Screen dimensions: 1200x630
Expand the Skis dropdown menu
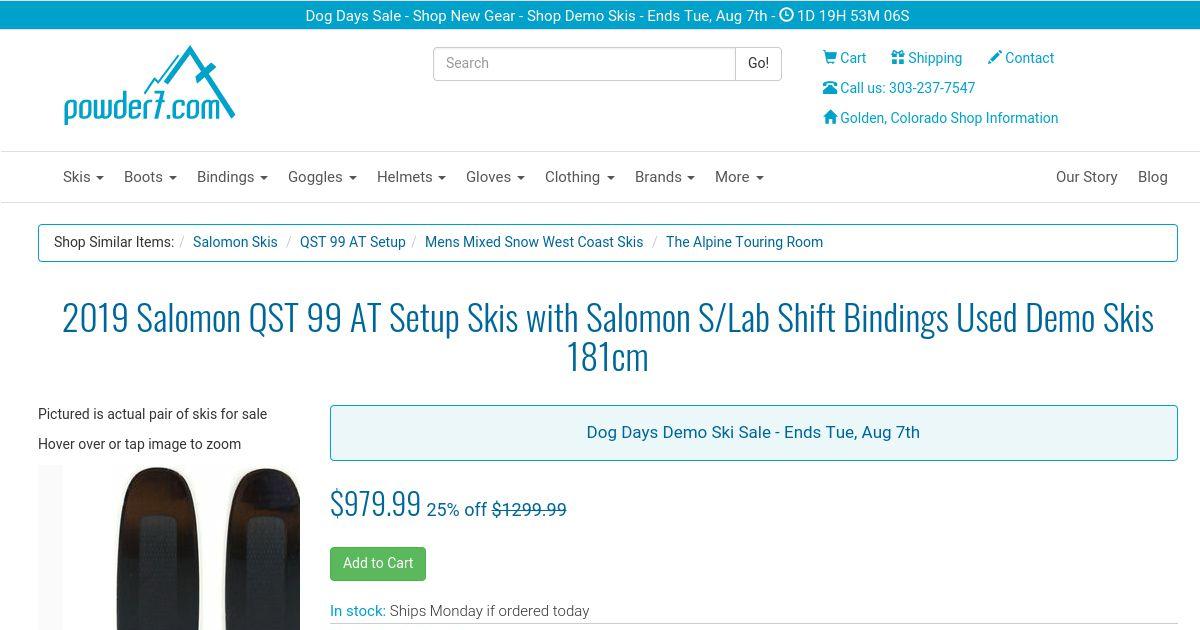pyautogui.click(x=83, y=177)
